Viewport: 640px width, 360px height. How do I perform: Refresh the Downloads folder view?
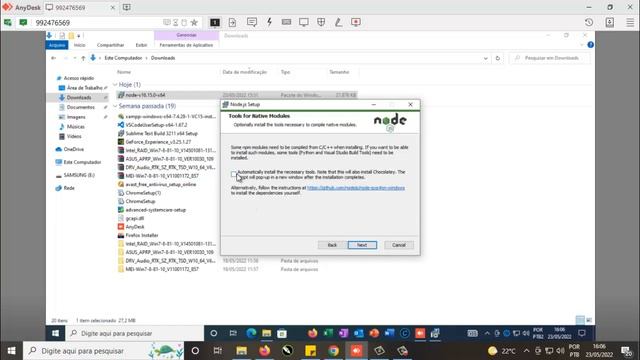click(498, 58)
